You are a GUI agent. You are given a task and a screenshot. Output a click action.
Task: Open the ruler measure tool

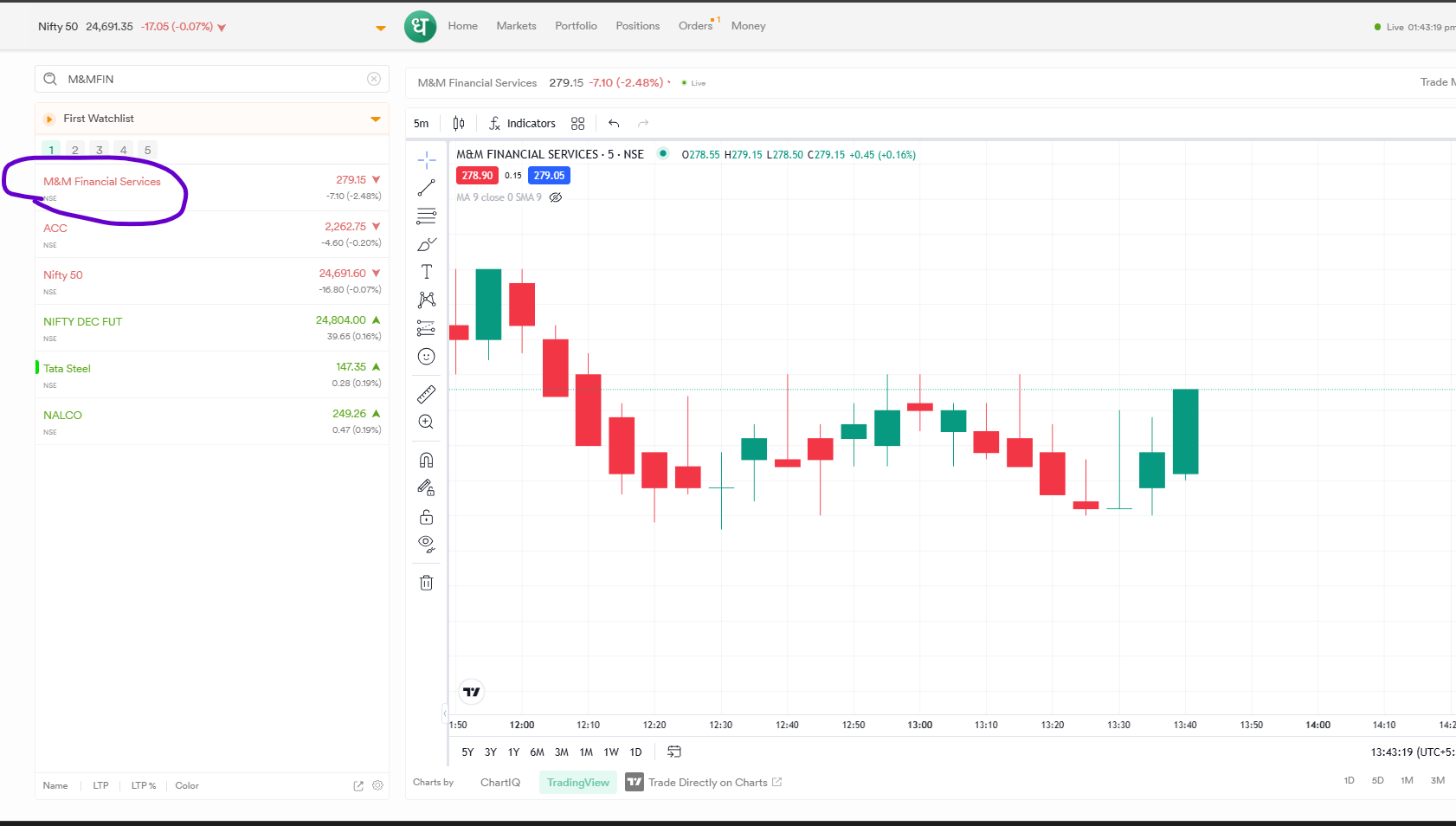coord(426,395)
